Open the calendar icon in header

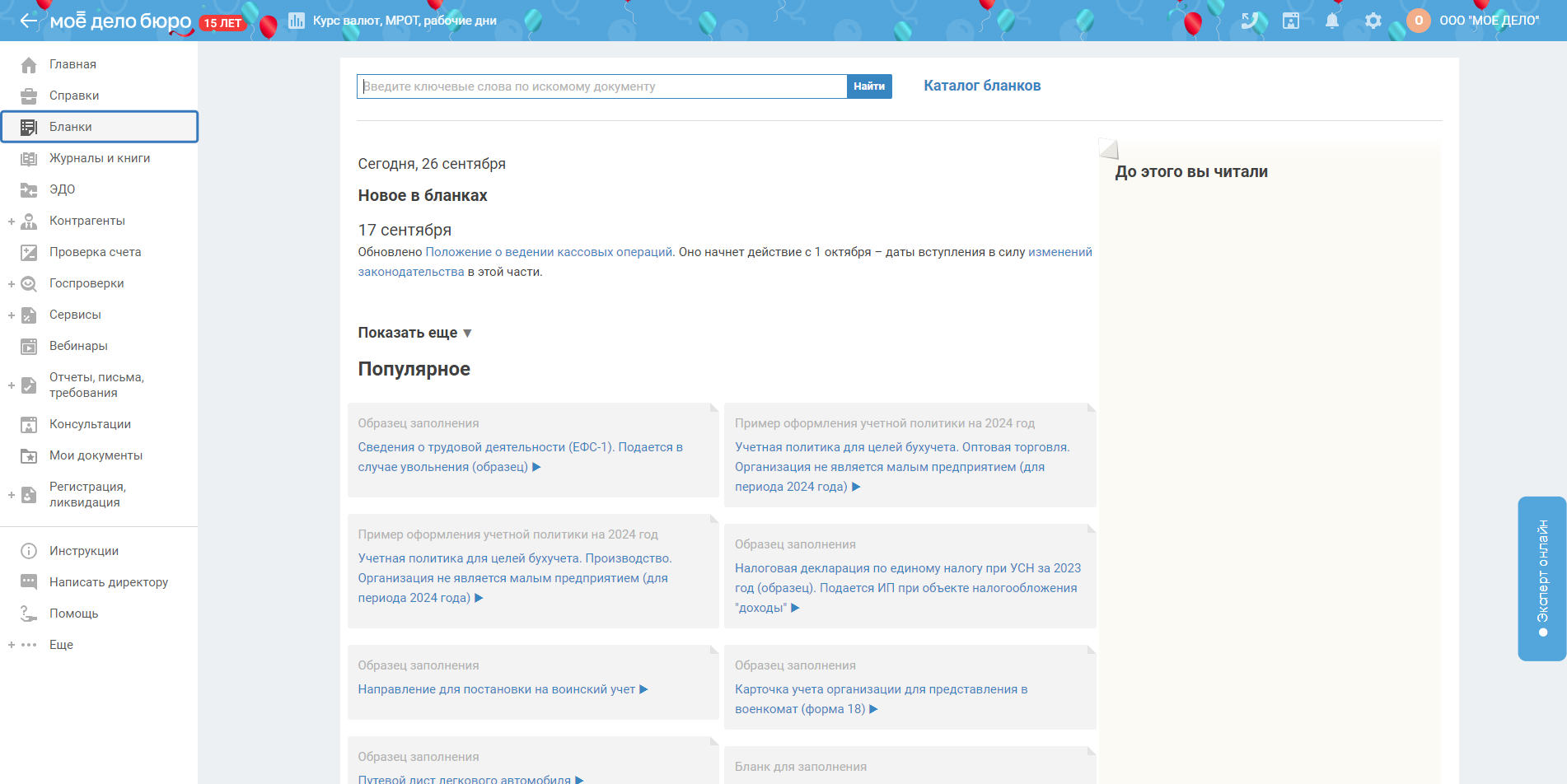click(x=1291, y=21)
